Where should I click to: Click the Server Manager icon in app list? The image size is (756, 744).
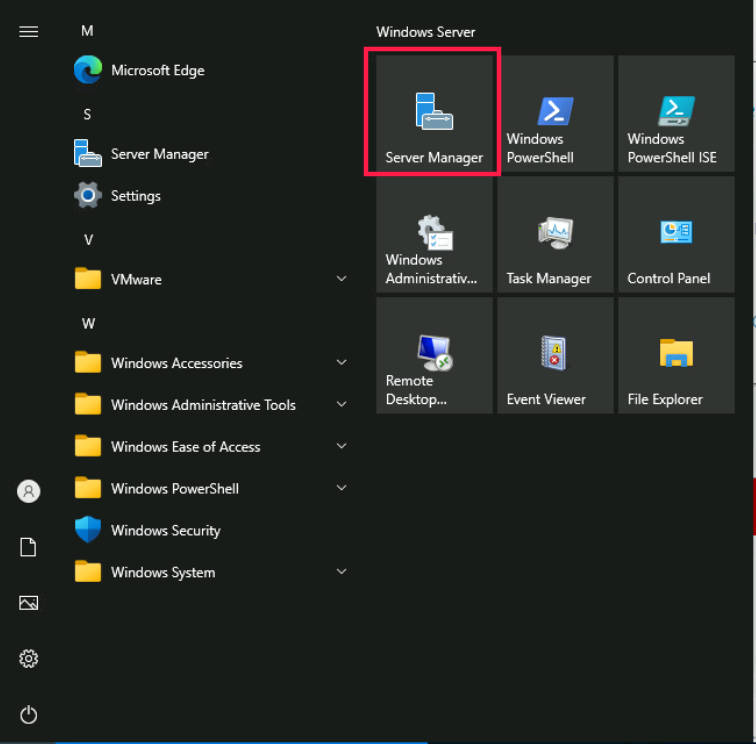coord(88,153)
